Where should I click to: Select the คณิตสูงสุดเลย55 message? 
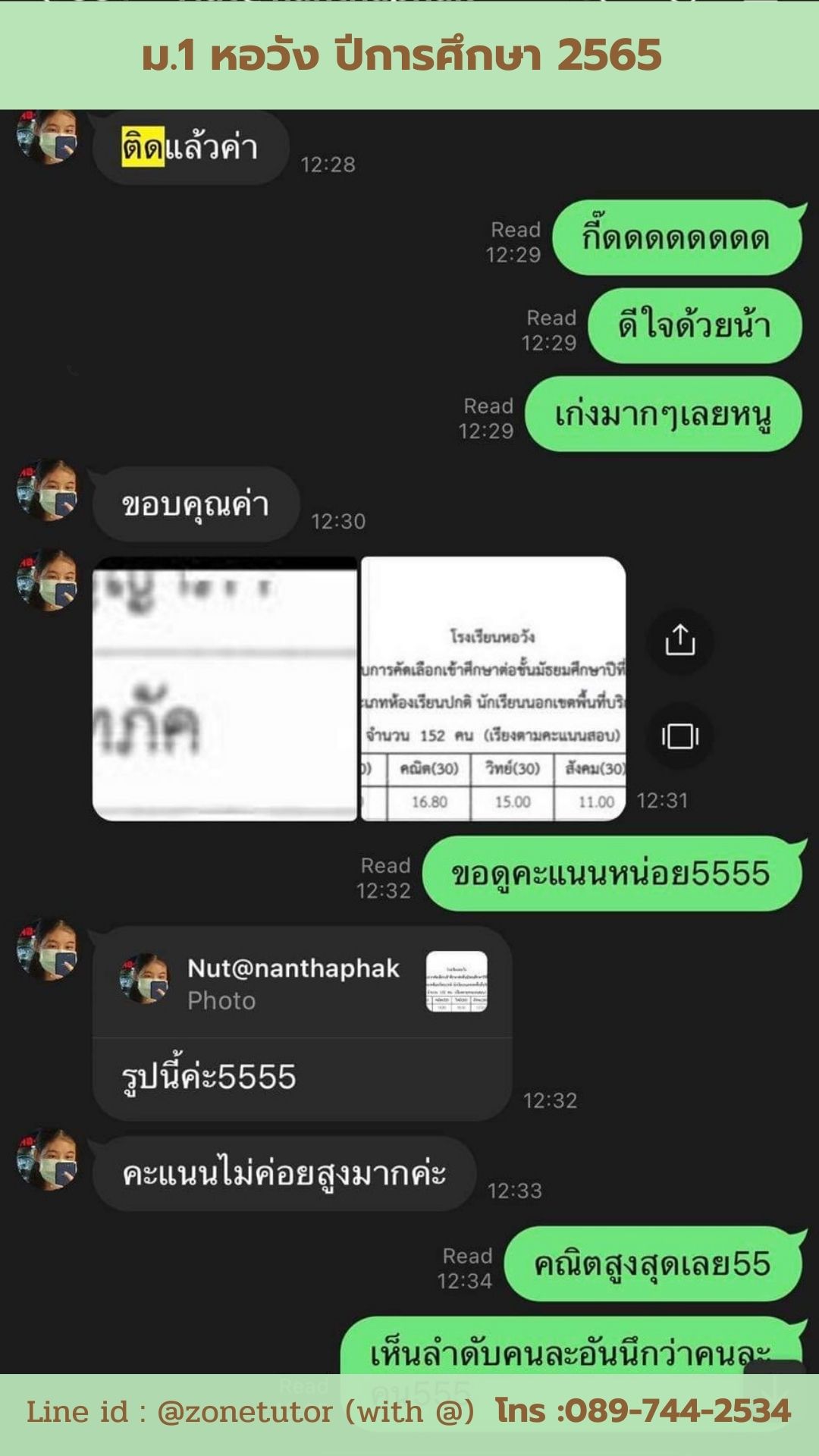[653, 1264]
